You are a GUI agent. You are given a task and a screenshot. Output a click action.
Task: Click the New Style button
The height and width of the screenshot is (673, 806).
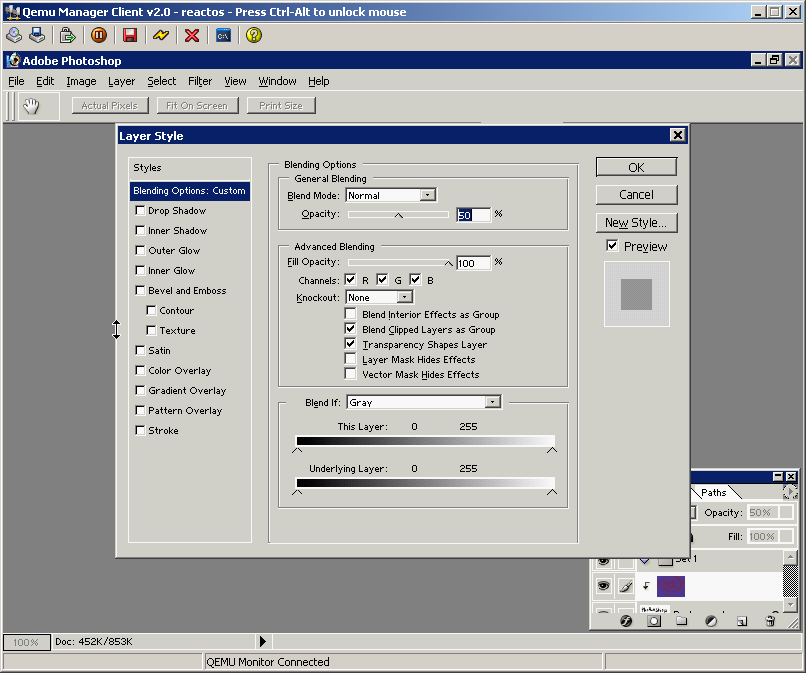tap(636, 222)
